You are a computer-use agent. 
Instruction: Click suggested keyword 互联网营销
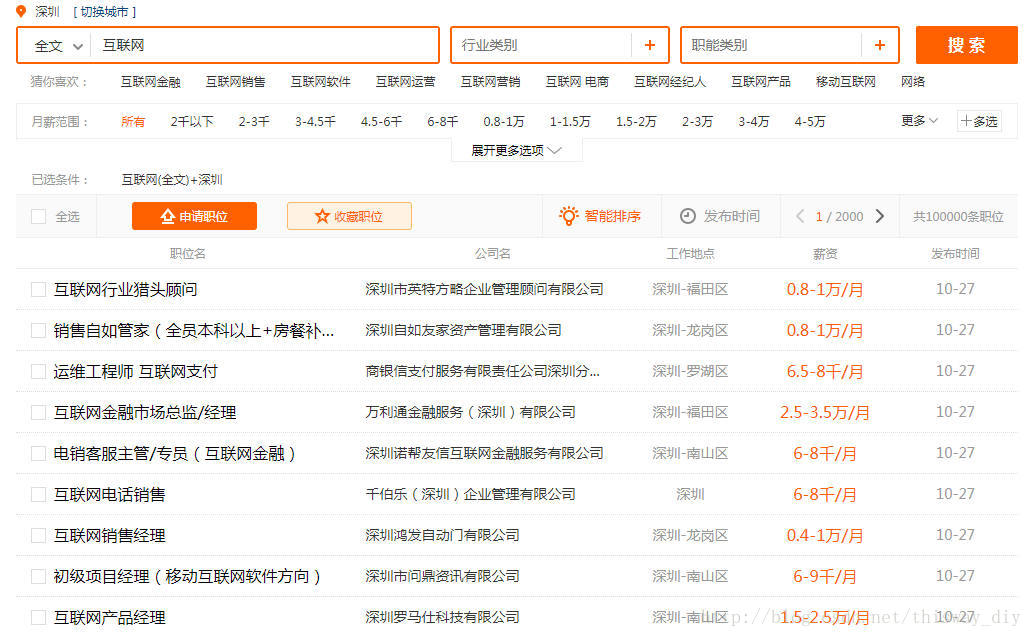pyautogui.click(x=490, y=82)
